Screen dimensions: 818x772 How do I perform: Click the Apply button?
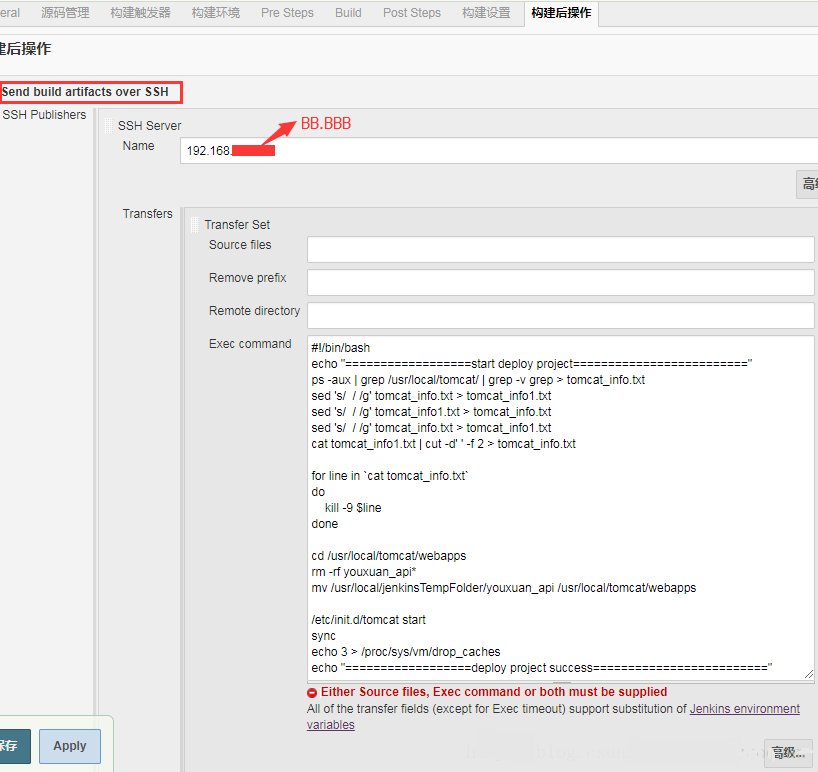pyautogui.click(x=70, y=746)
